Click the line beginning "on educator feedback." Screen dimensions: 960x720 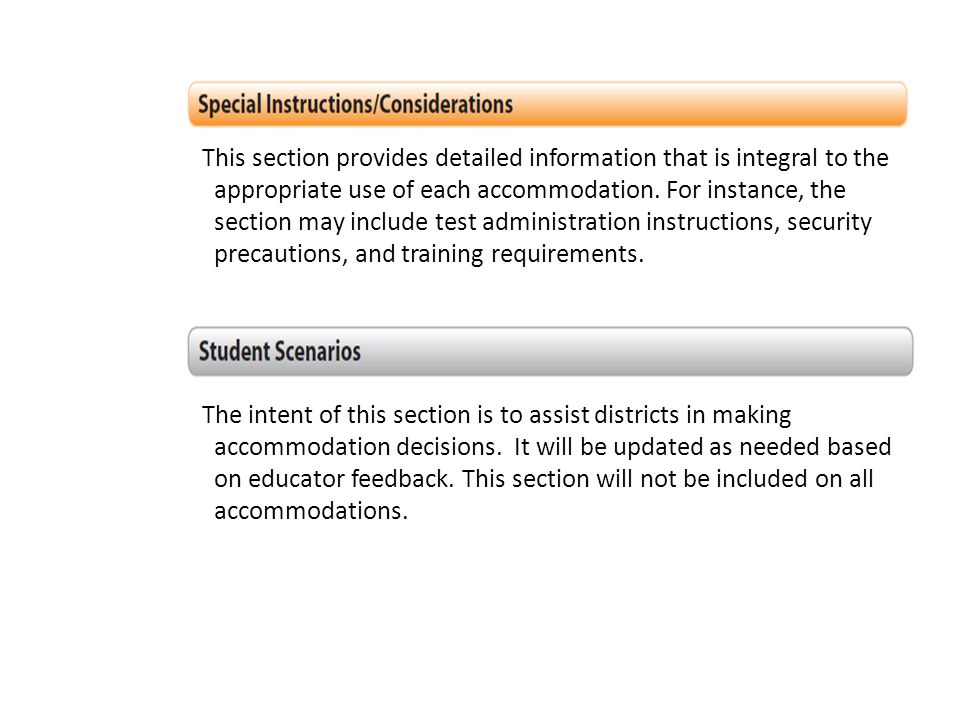pyautogui.click(x=544, y=479)
